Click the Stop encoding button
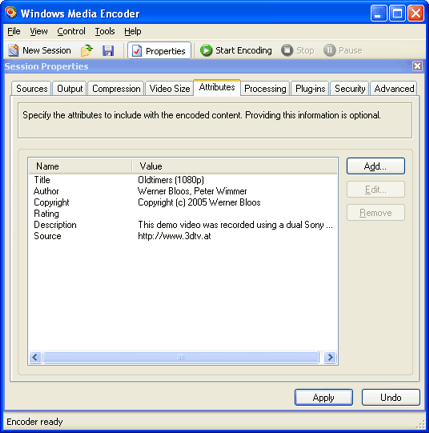Image resolution: width=429 pixels, height=433 pixels. tap(298, 50)
